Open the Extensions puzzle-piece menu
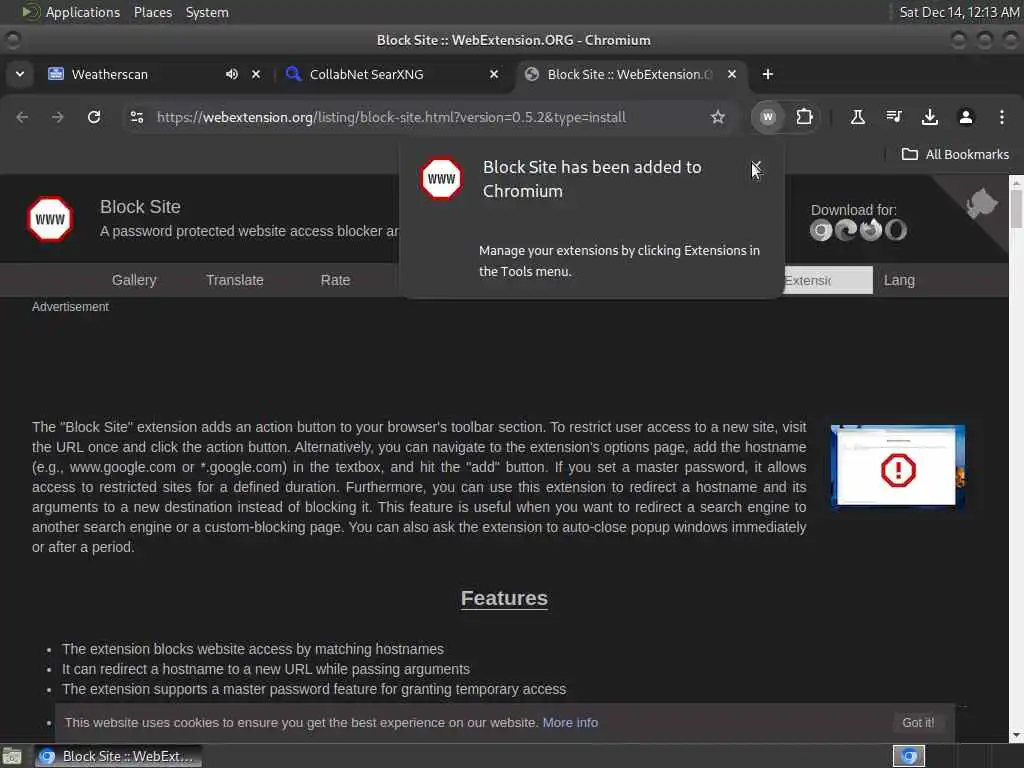The width and height of the screenshot is (1024, 768). (x=804, y=117)
